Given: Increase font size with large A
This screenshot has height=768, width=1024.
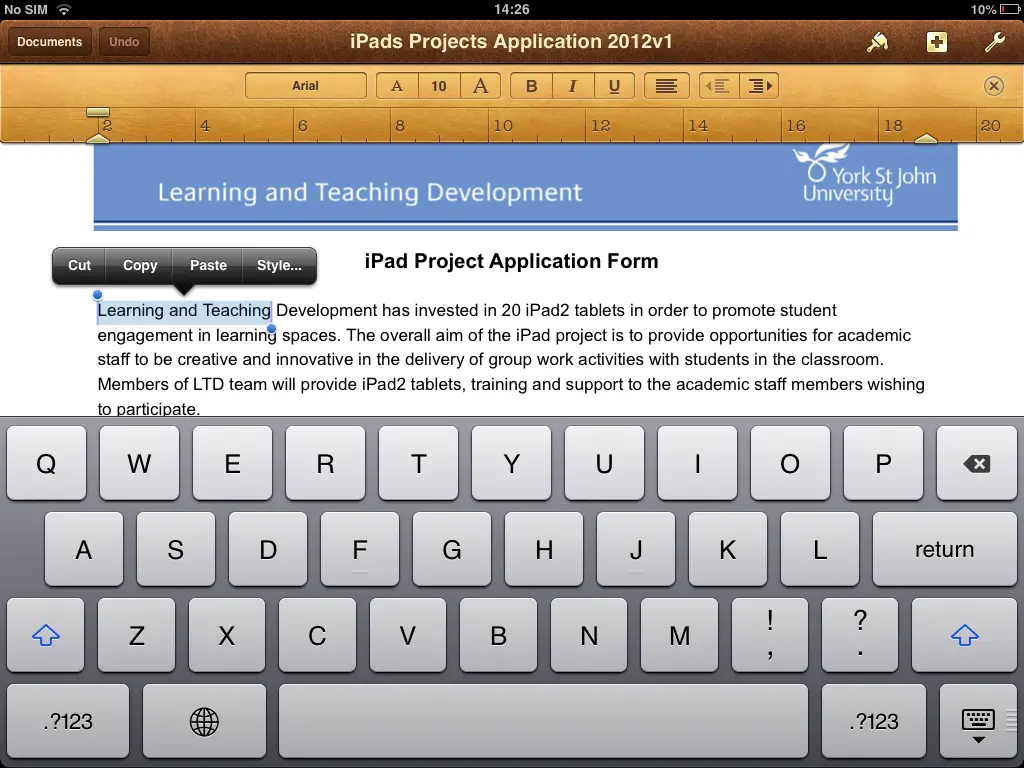Looking at the screenshot, I should (481, 86).
